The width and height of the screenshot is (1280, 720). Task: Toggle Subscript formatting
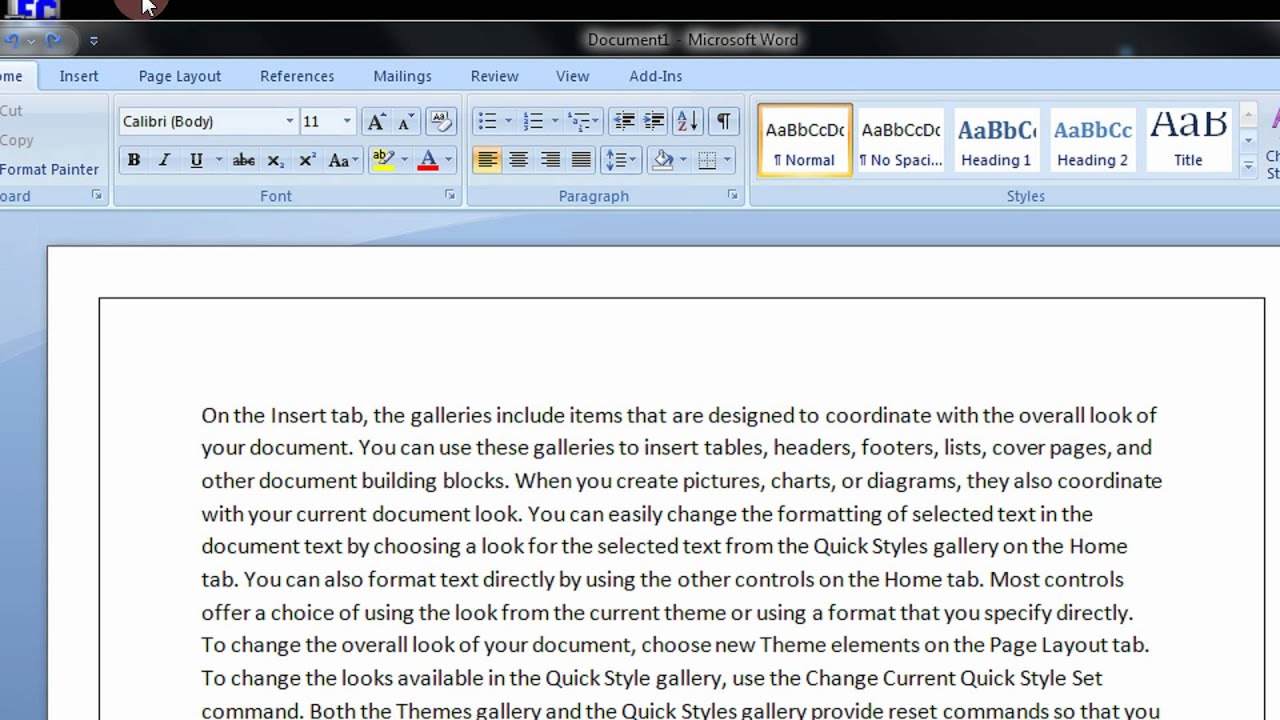(276, 160)
